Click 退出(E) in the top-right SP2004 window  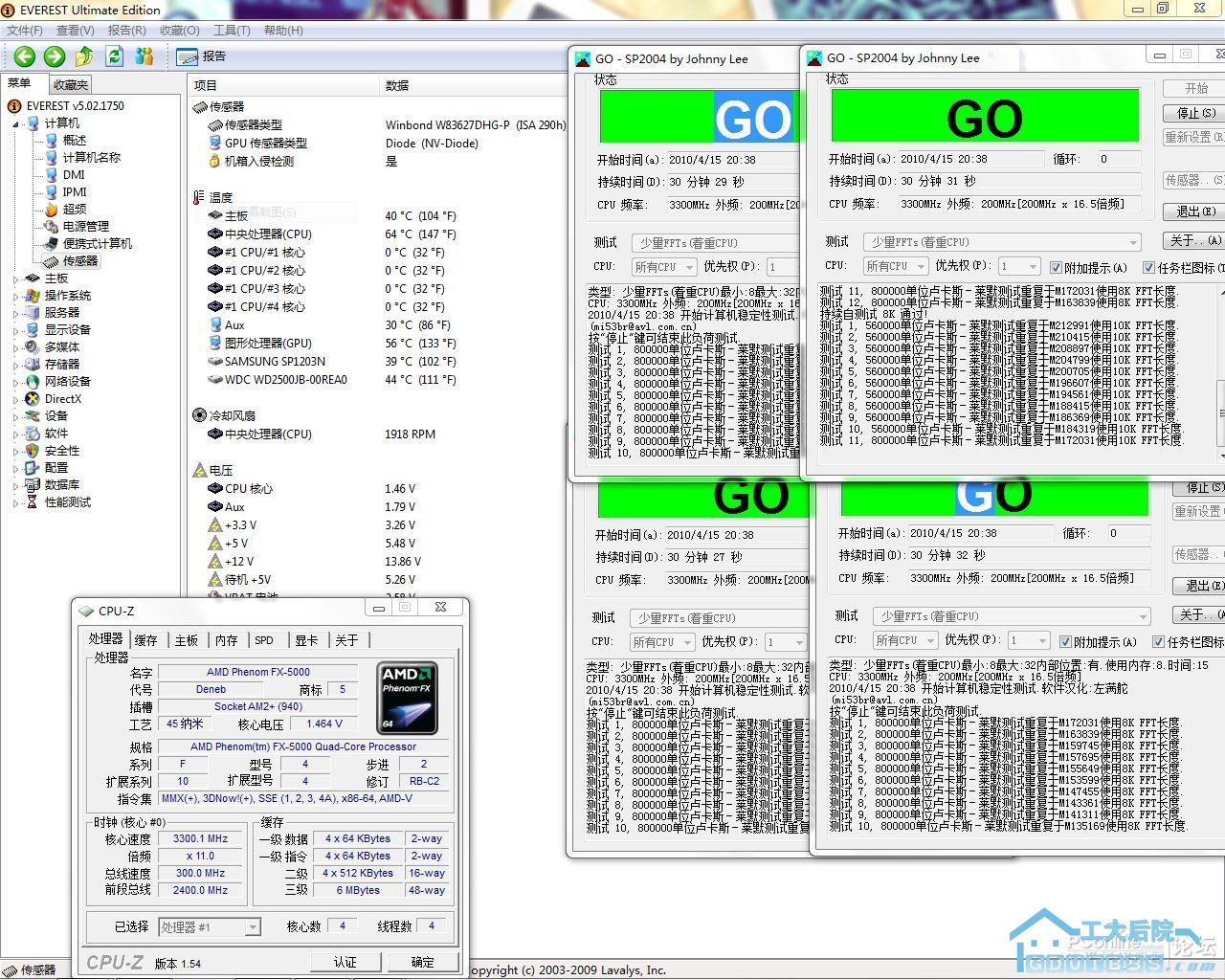pyautogui.click(x=1196, y=212)
